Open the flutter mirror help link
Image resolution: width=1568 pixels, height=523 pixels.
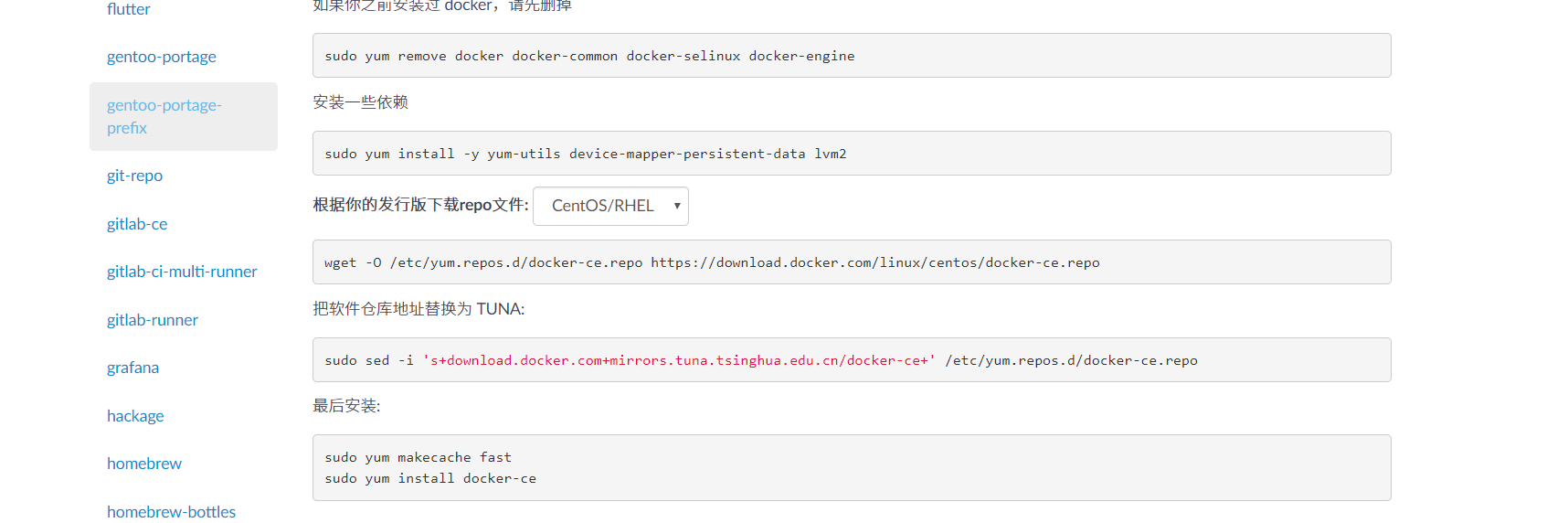point(129,9)
